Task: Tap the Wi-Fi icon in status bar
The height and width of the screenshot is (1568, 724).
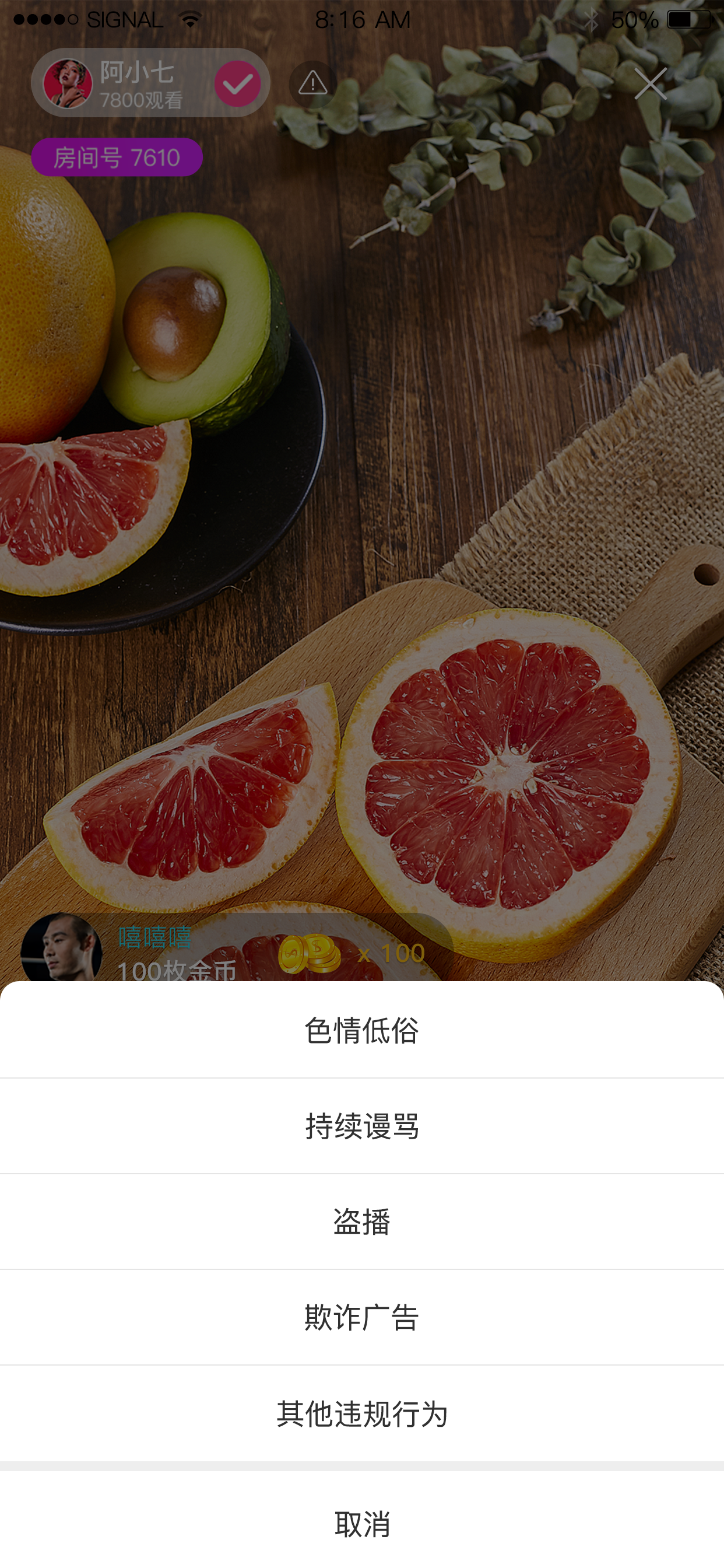Action: pos(191,19)
